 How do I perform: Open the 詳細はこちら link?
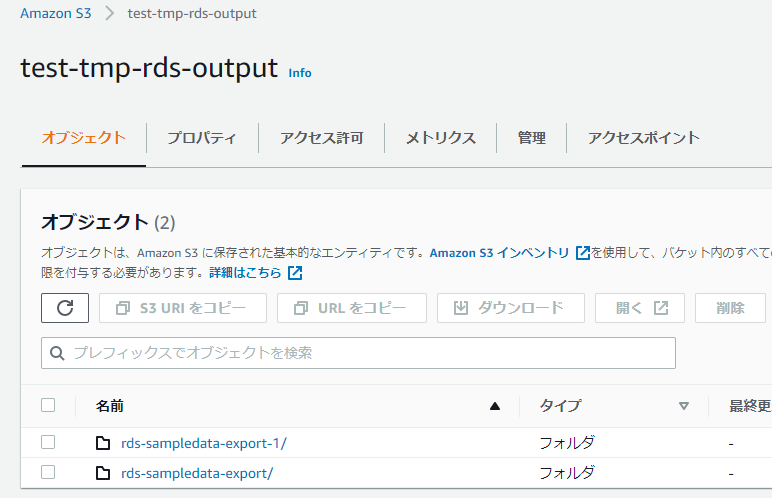click(245, 272)
